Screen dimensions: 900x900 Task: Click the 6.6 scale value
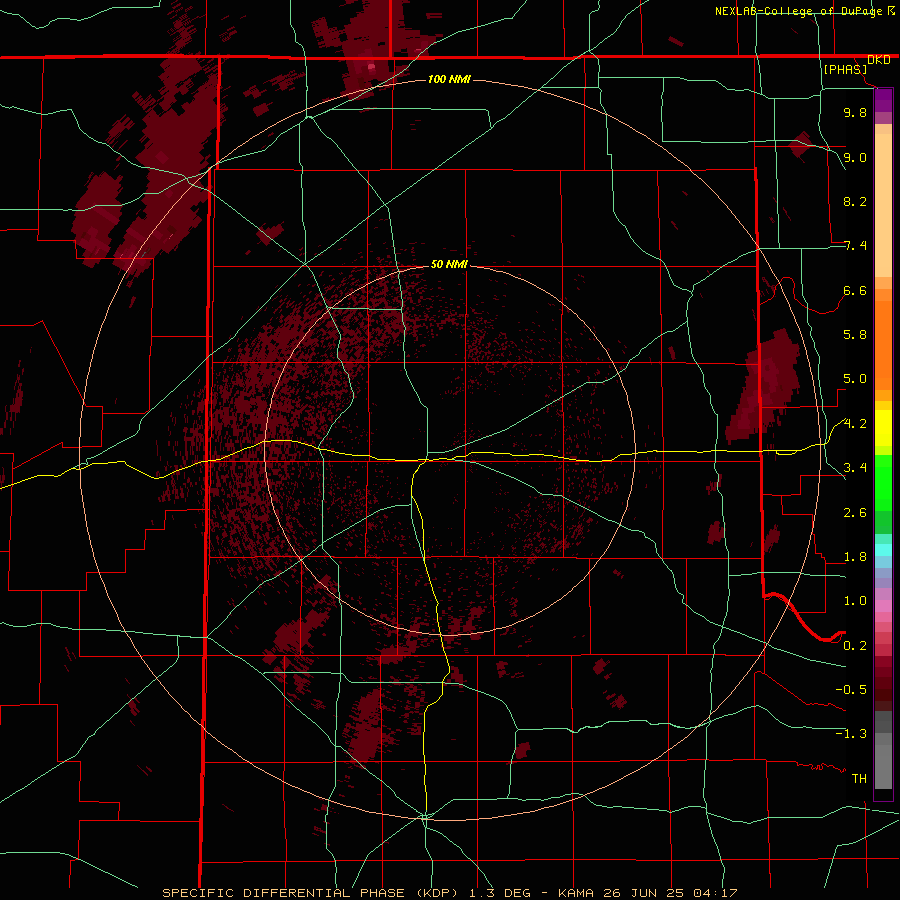pyautogui.click(x=855, y=290)
